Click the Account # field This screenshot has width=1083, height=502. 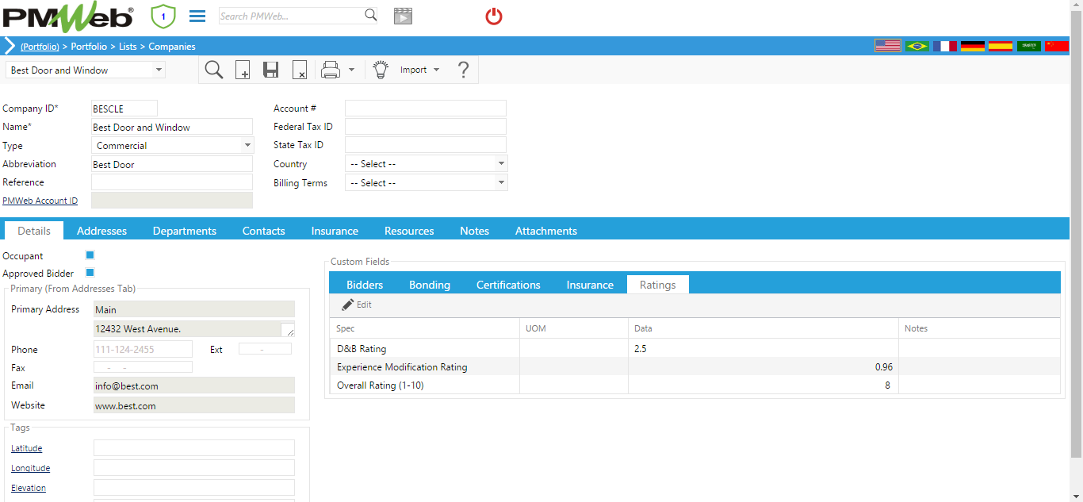pos(425,108)
